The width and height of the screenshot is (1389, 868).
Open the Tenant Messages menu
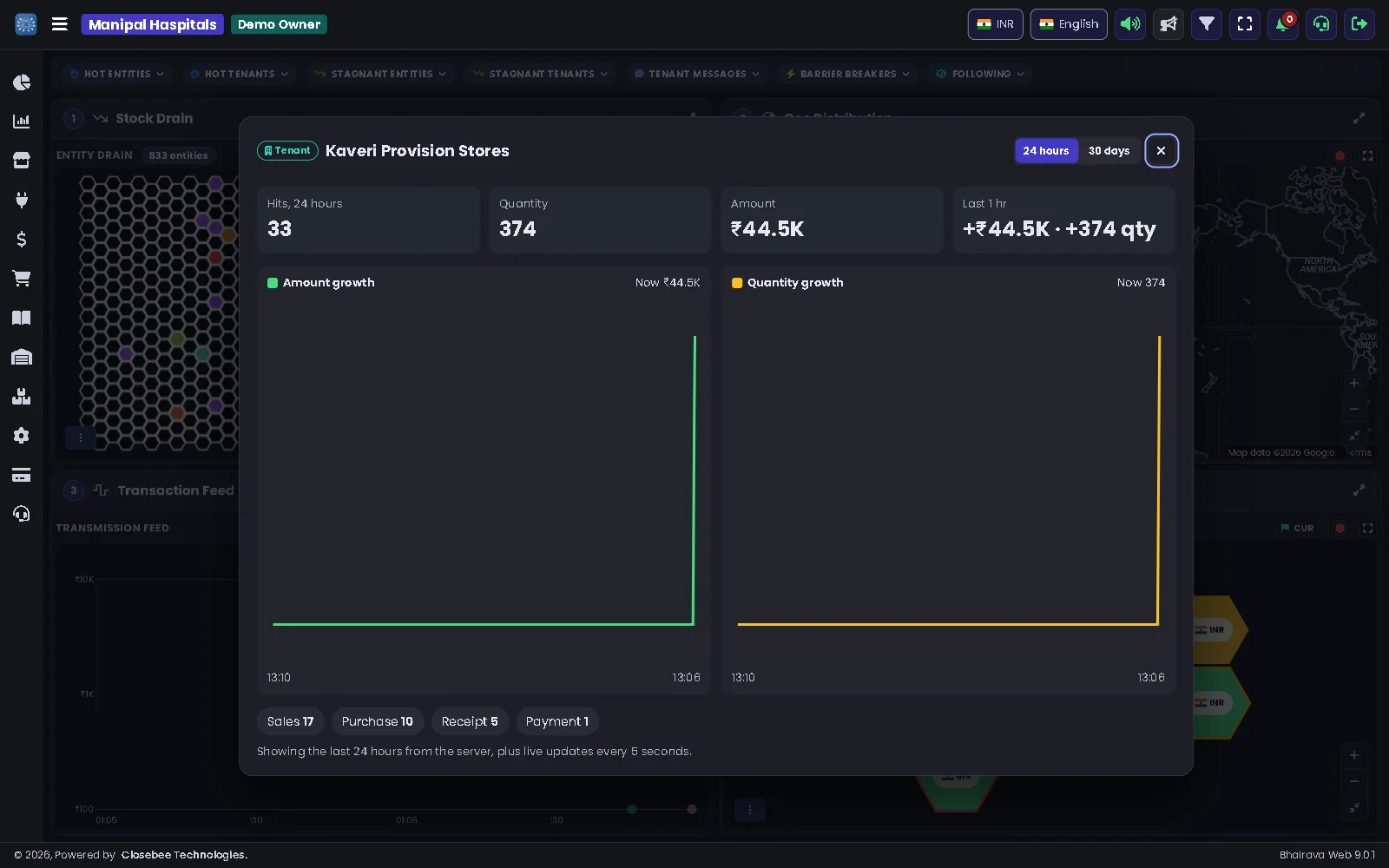(x=697, y=74)
